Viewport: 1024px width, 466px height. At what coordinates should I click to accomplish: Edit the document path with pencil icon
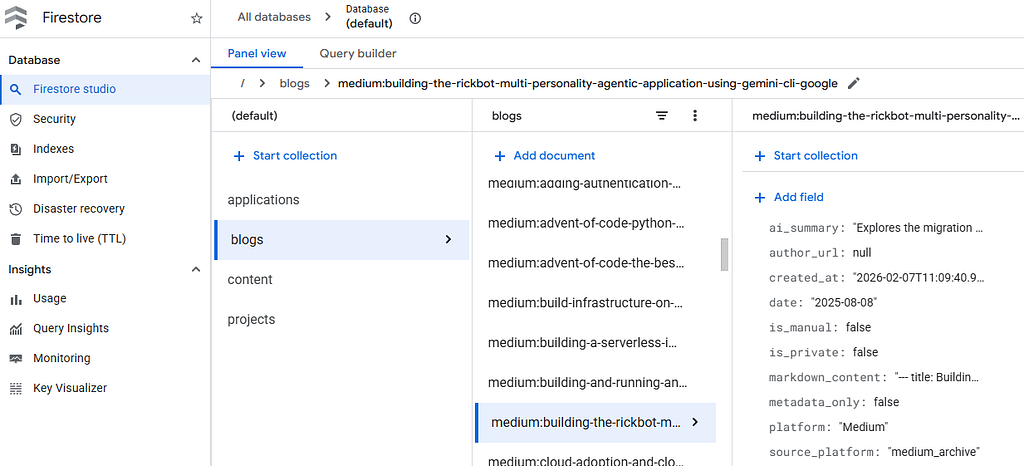pos(853,84)
